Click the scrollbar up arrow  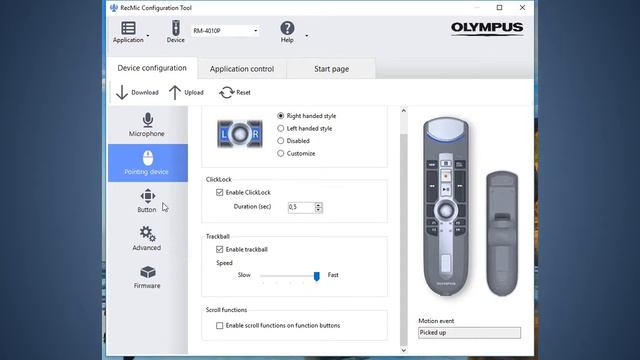click(x=404, y=111)
